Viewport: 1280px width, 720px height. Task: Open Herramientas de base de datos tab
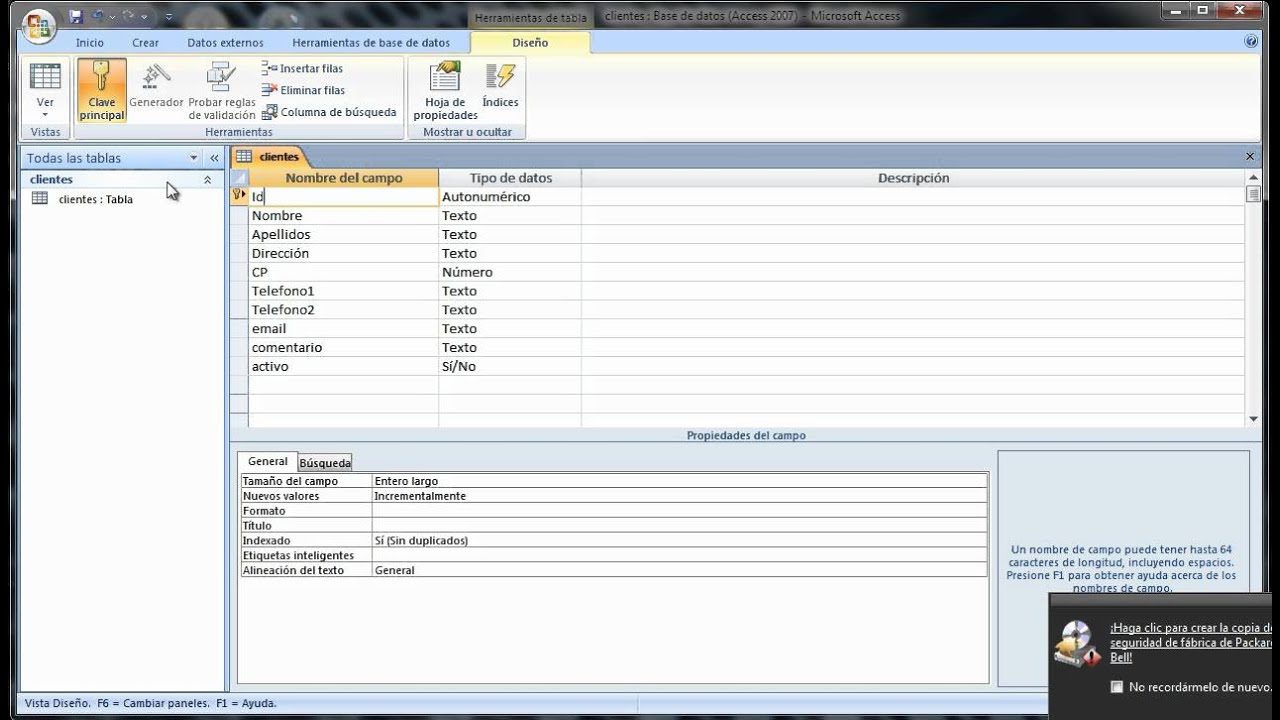(371, 43)
